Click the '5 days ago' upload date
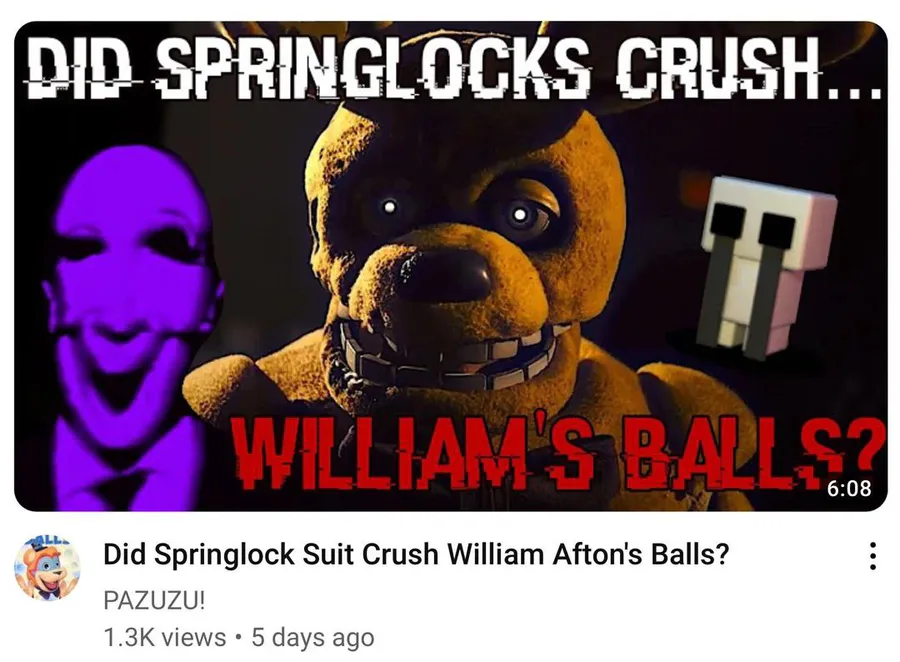 click(313, 637)
